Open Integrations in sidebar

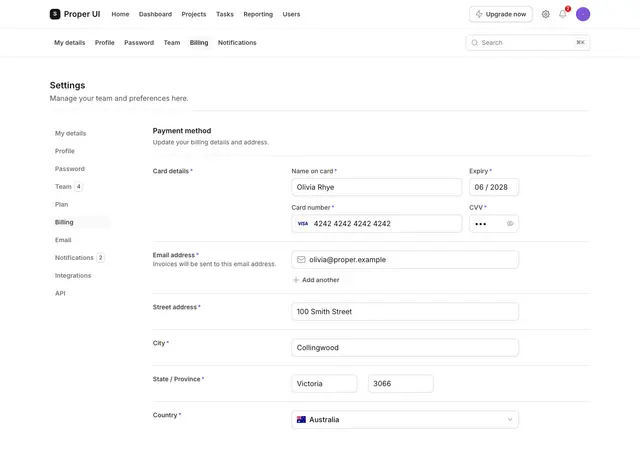tap(73, 275)
